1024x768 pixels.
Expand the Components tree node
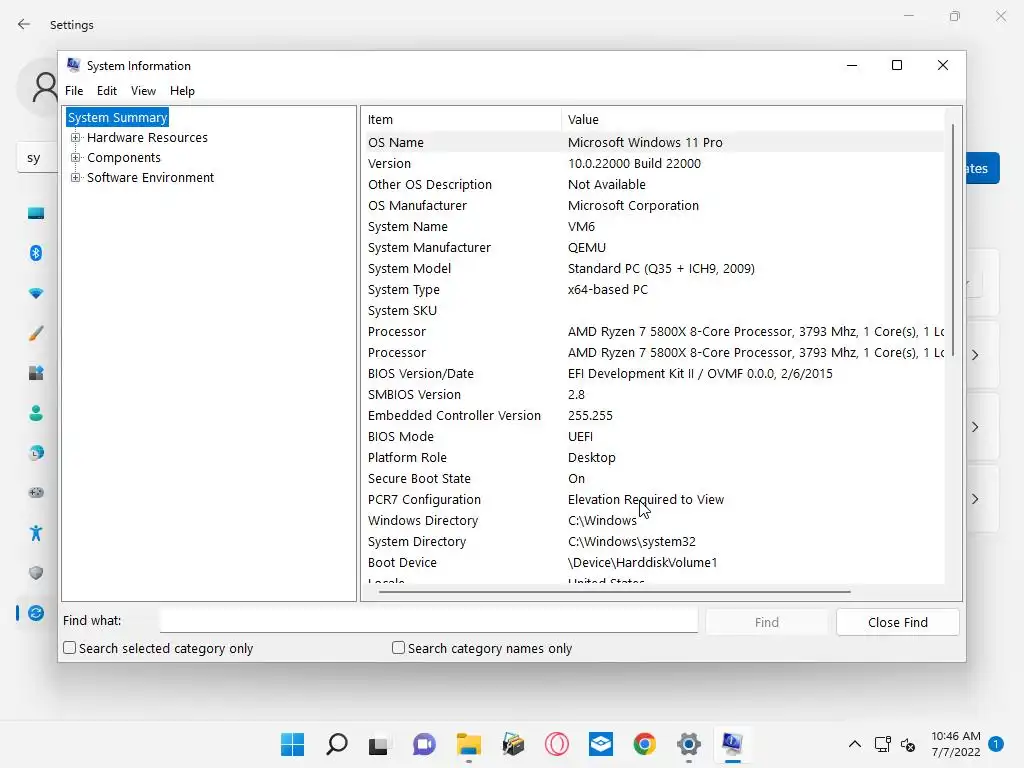76,157
